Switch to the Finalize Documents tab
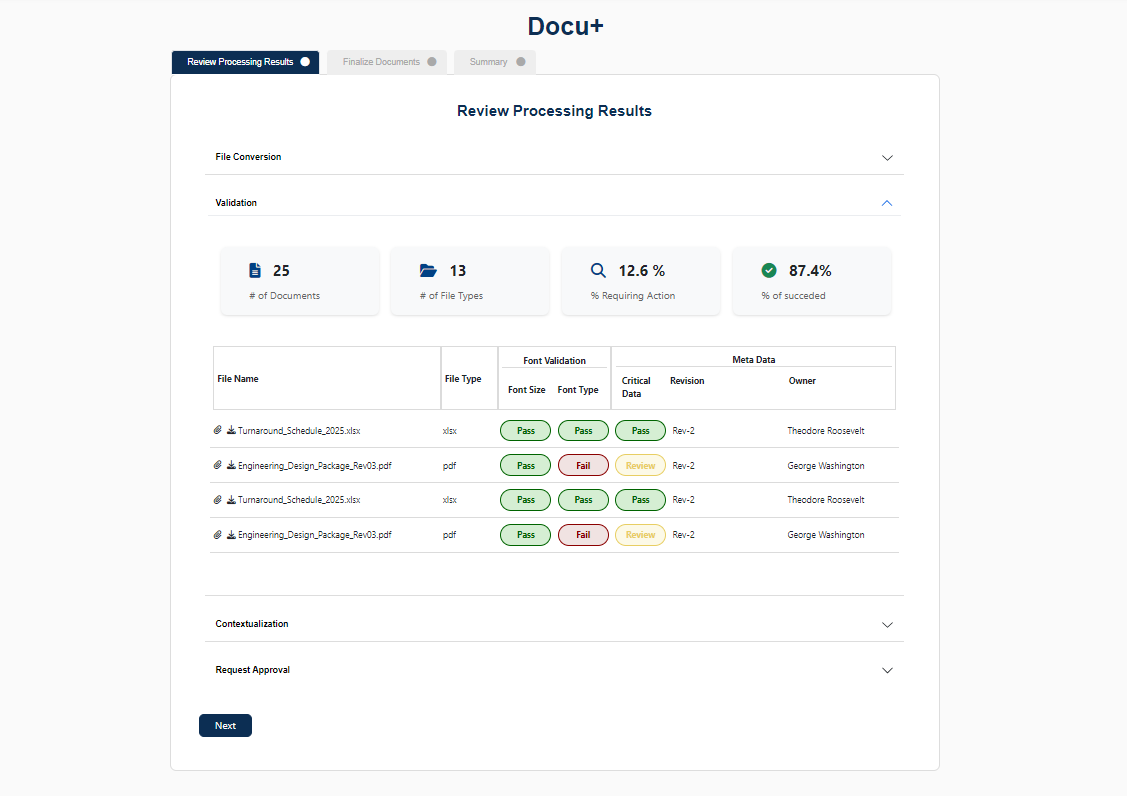Viewport: 1127px width, 796px height. (x=387, y=62)
